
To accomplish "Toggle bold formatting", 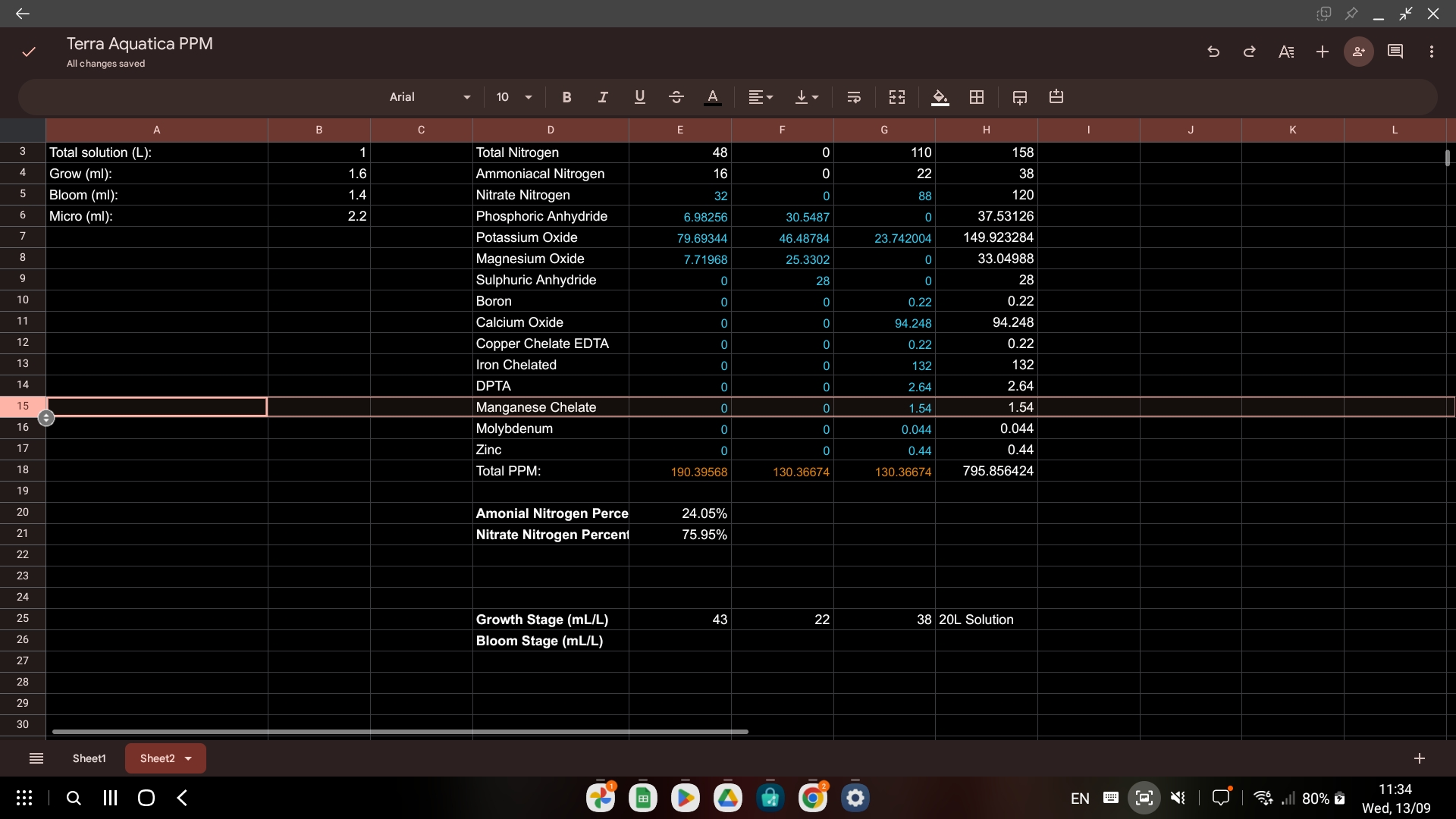I will (x=566, y=97).
